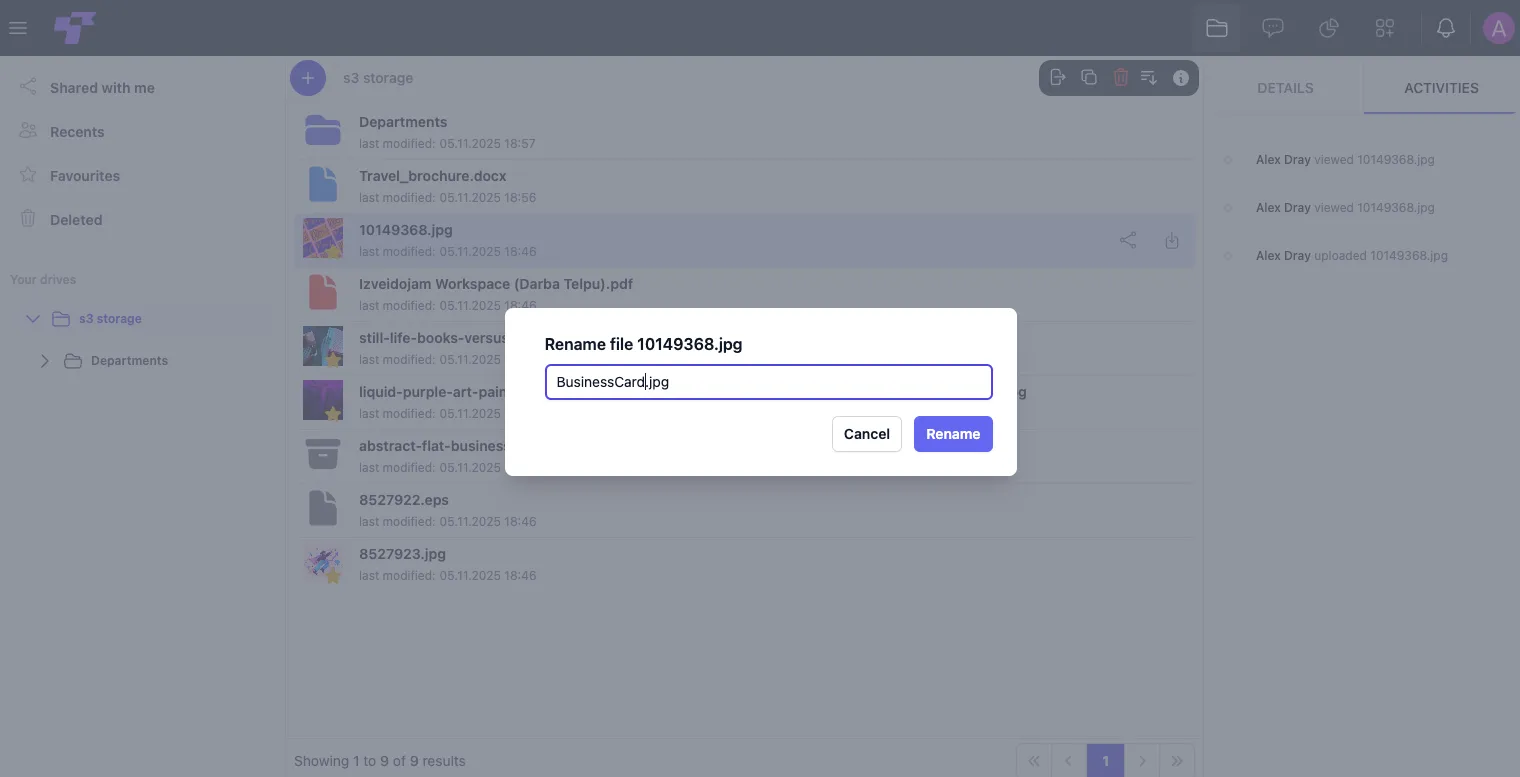Image resolution: width=1520 pixels, height=777 pixels.
Task: Click the Travel_brochure.docx document icon
Action: coord(323,184)
